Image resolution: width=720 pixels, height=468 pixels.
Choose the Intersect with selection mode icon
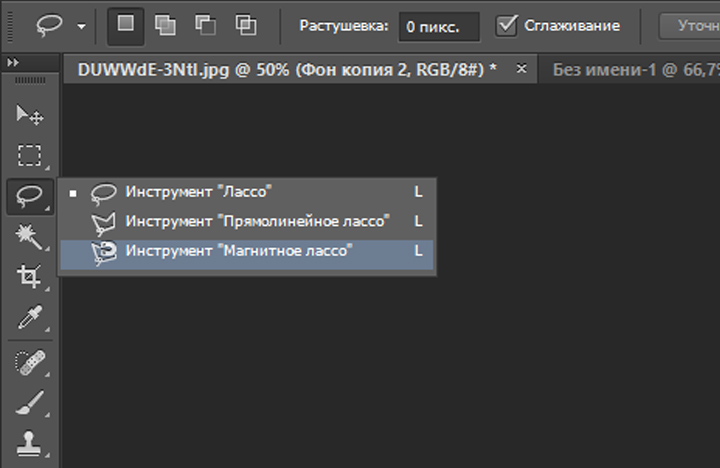click(x=246, y=26)
